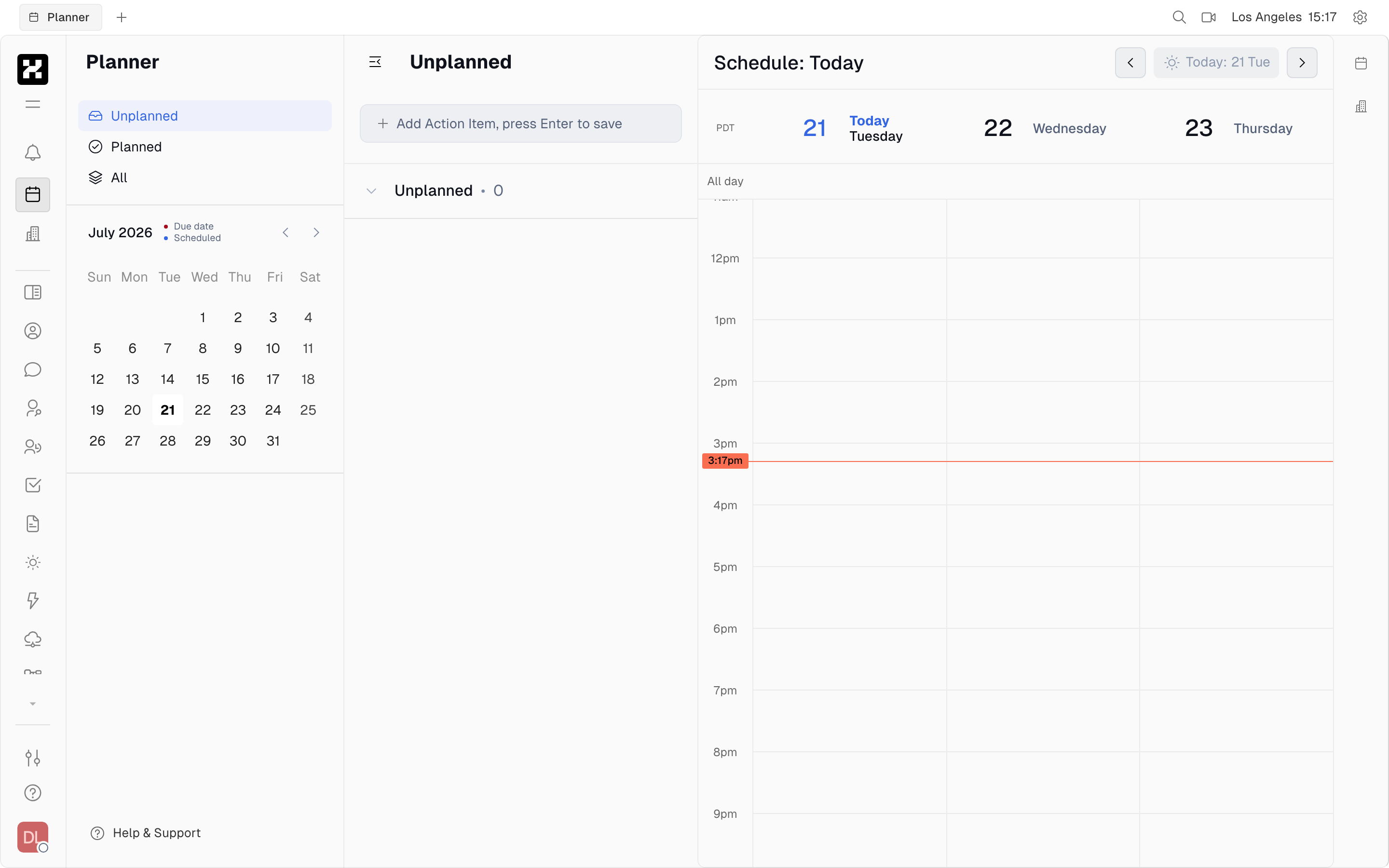
Task: Click the 23 Thursday column header
Action: 1238,128
